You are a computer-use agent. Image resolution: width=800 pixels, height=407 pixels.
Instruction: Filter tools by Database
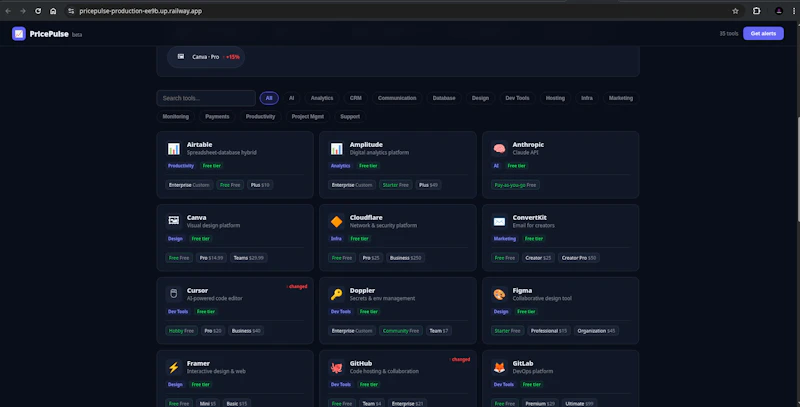(444, 98)
